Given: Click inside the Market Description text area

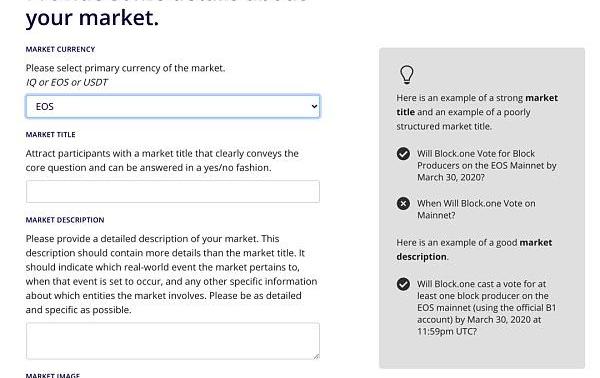Looking at the screenshot, I should pyautogui.click(x=173, y=341).
